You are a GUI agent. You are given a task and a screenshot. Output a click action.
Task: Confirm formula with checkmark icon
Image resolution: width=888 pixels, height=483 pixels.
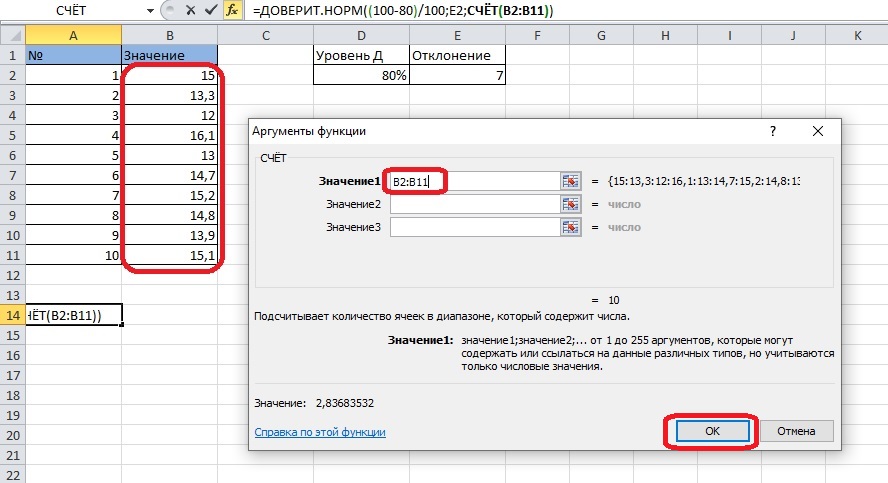point(211,10)
